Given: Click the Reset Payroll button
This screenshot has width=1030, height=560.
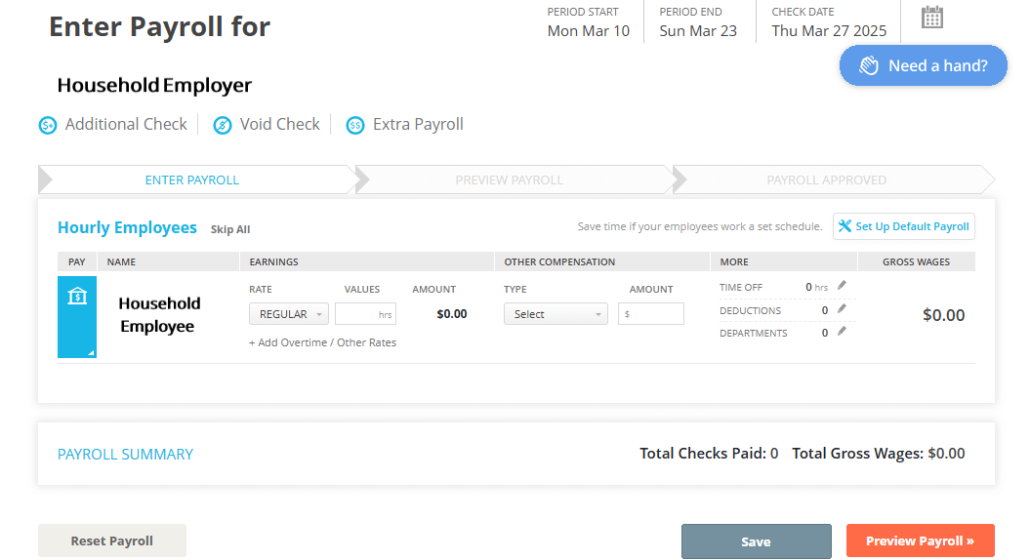Looking at the screenshot, I should (x=112, y=541).
